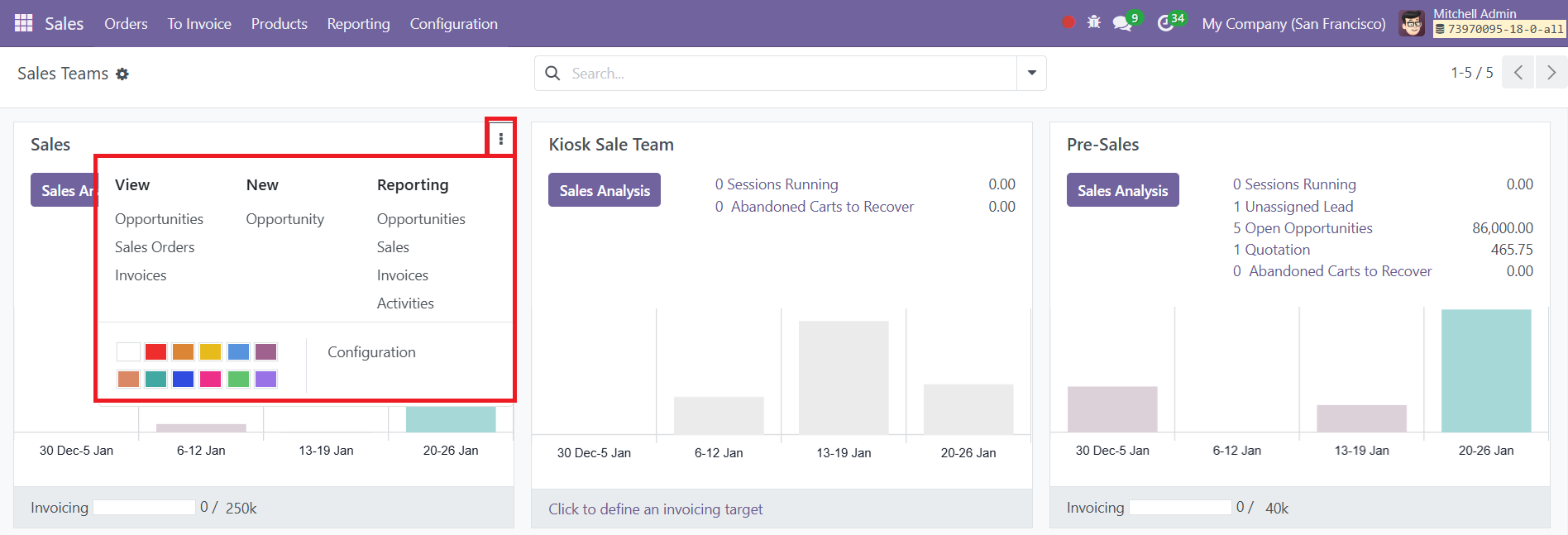Select the yellow color swatch
The height and width of the screenshot is (535, 1568).
pyautogui.click(x=211, y=351)
